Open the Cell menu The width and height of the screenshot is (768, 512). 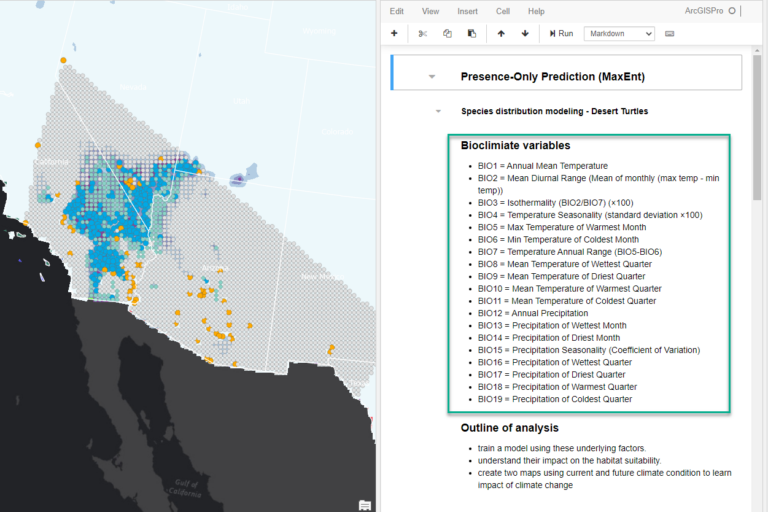coord(503,11)
